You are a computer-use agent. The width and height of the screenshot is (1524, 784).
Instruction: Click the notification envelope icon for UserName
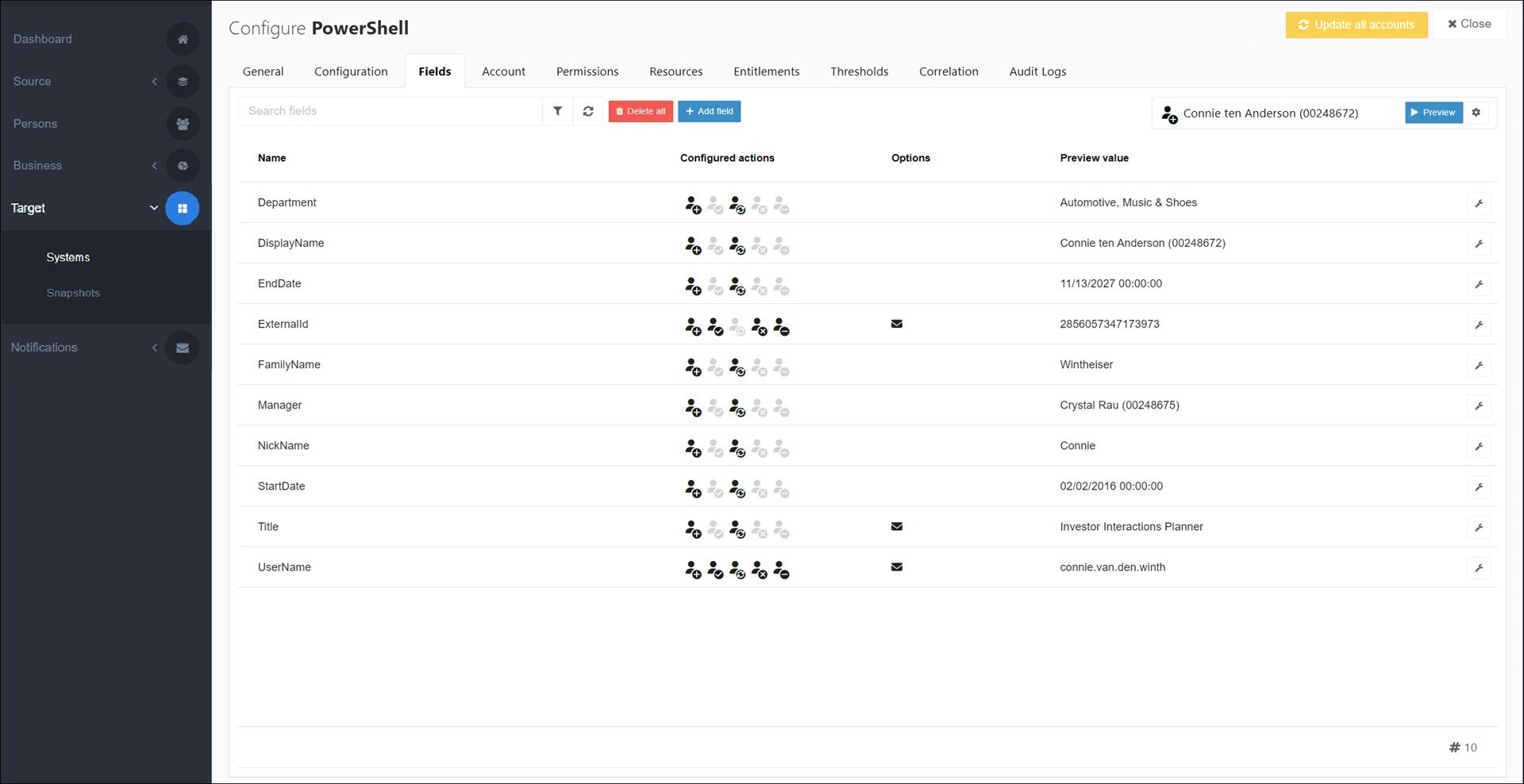tap(897, 567)
